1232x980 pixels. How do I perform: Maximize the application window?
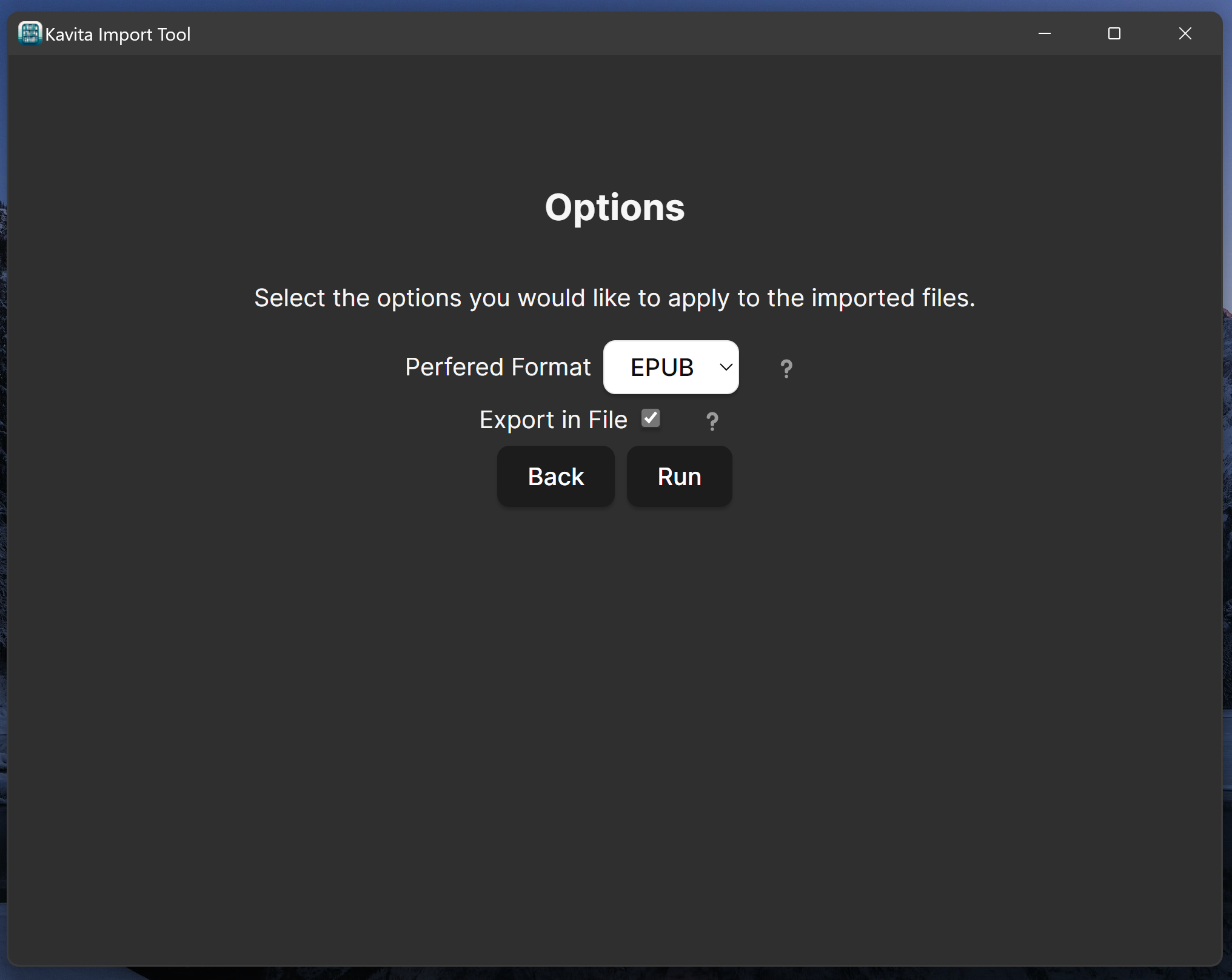[1114, 33]
